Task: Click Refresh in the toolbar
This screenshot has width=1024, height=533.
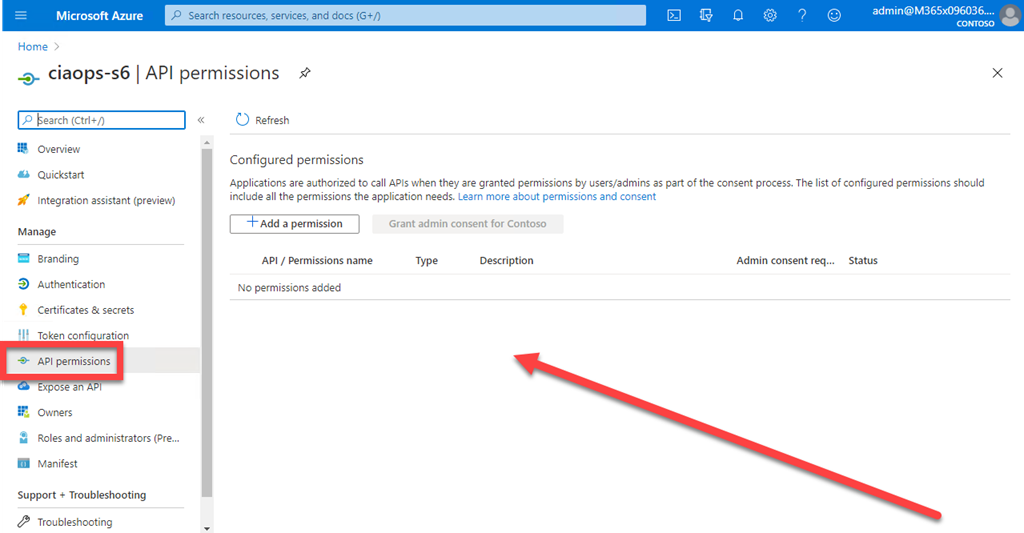Action: click(x=262, y=120)
